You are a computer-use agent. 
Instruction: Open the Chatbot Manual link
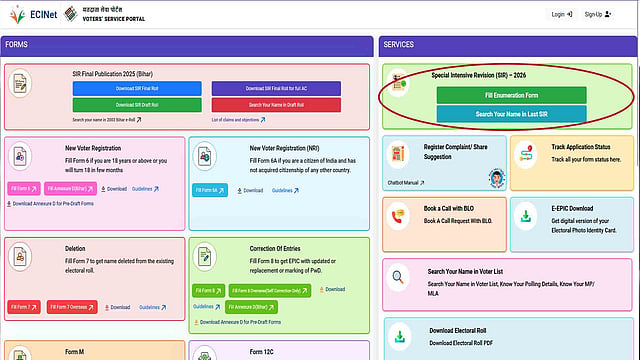406,183
